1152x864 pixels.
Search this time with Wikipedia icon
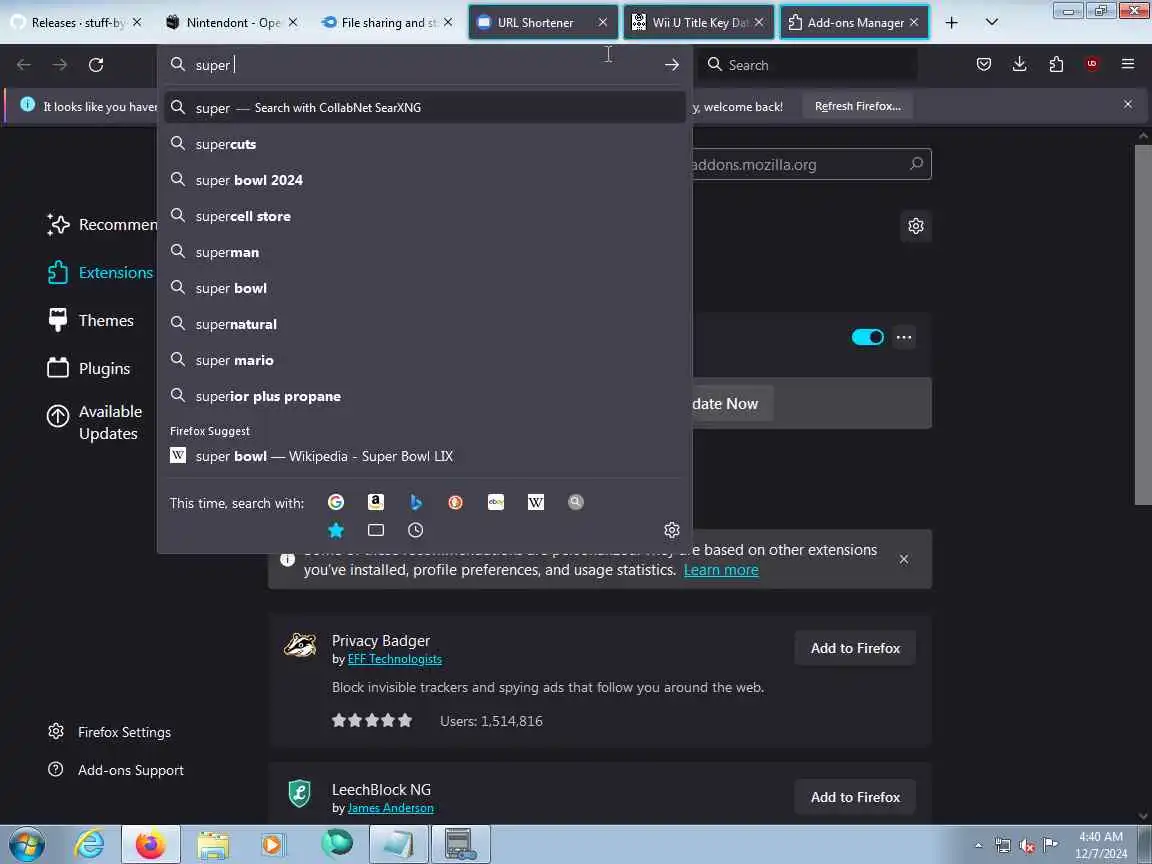pos(536,503)
